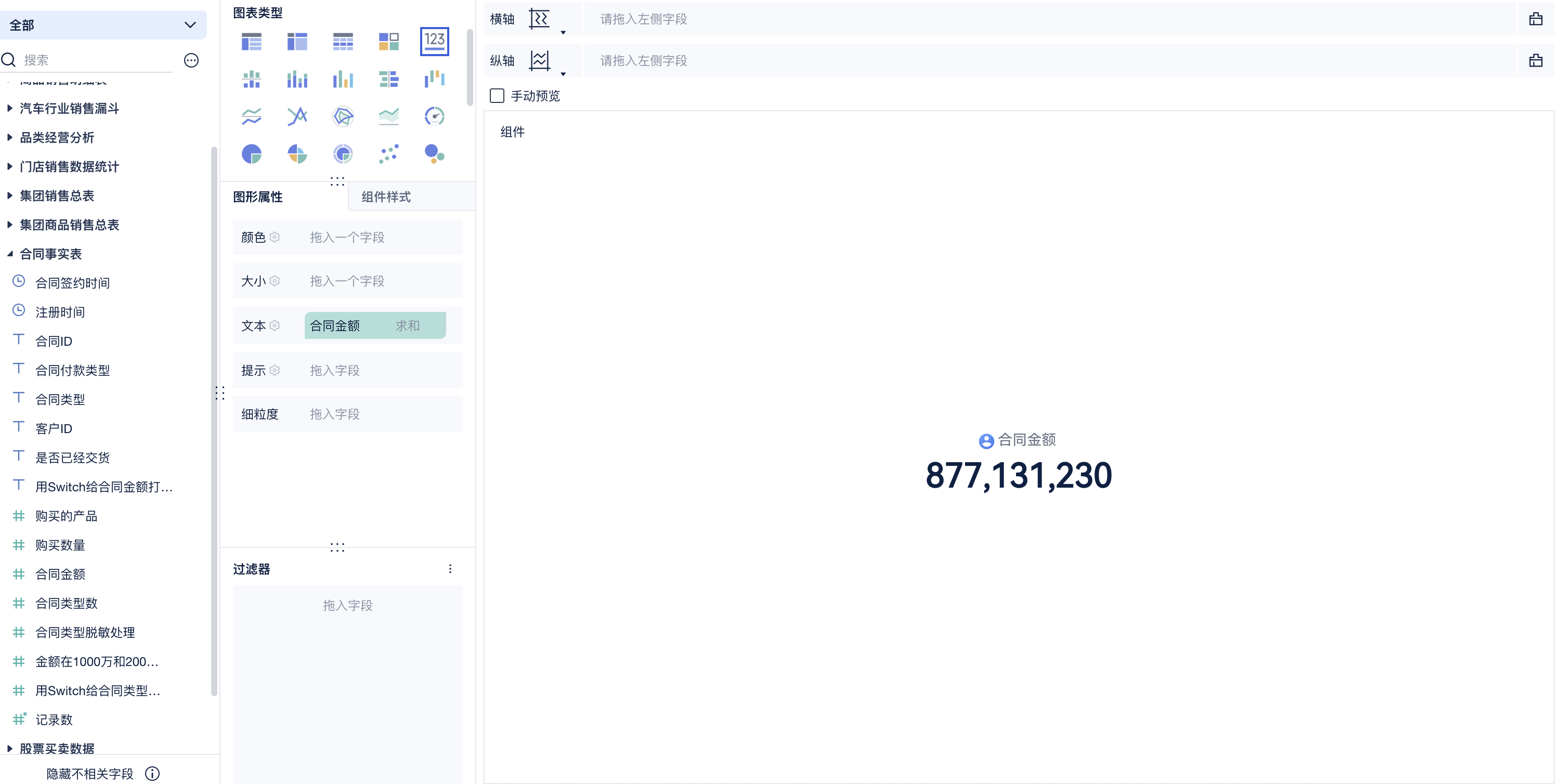Expand the 股票买卖数据 table

pos(10,748)
